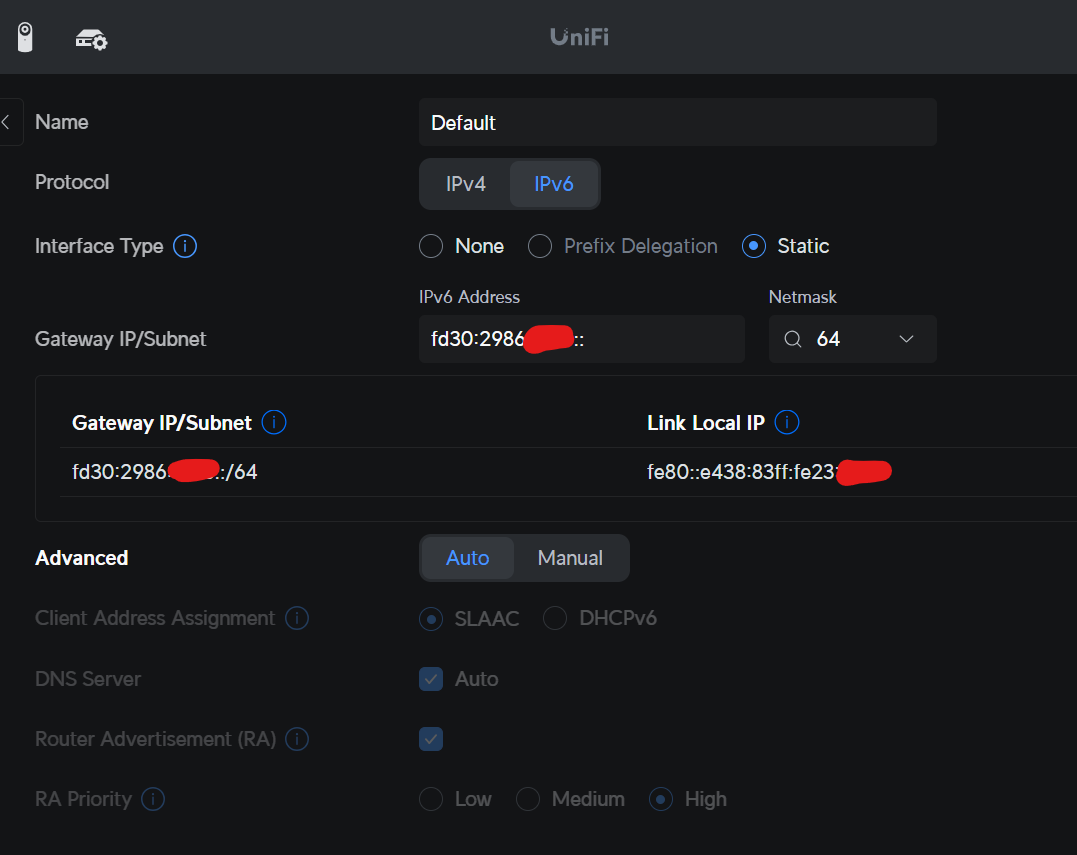Image resolution: width=1077 pixels, height=855 pixels.
Task: Click the info icon next to Interface Type
Action: tap(185, 246)
